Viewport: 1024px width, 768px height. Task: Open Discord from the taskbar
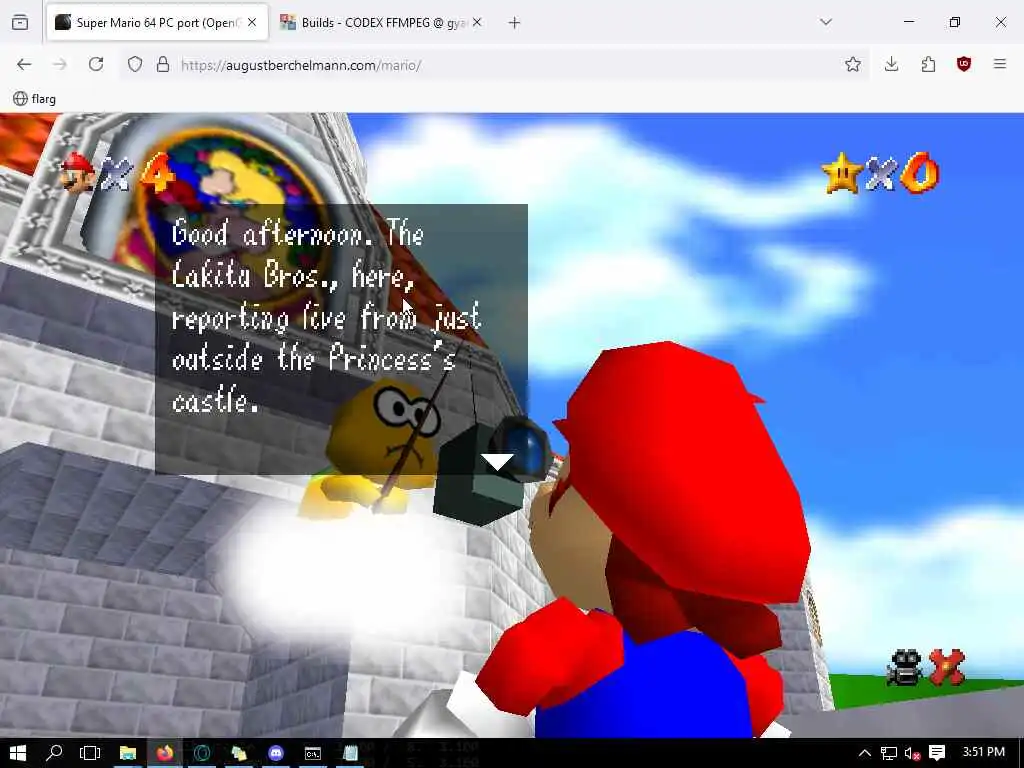(x=276, y=753)
